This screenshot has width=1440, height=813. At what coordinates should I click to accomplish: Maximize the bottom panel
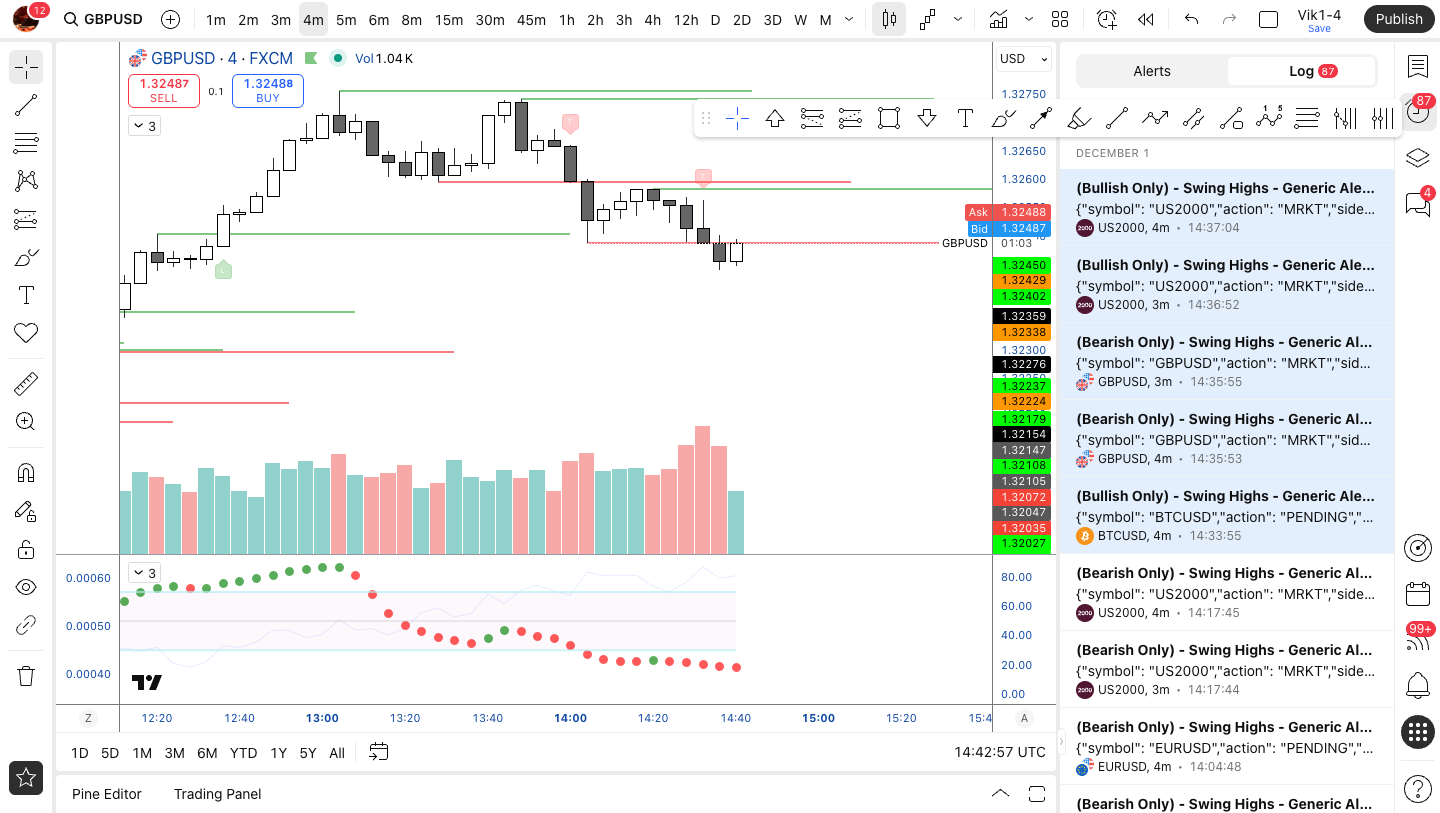pyautogui.click(x=1037, y=794)
